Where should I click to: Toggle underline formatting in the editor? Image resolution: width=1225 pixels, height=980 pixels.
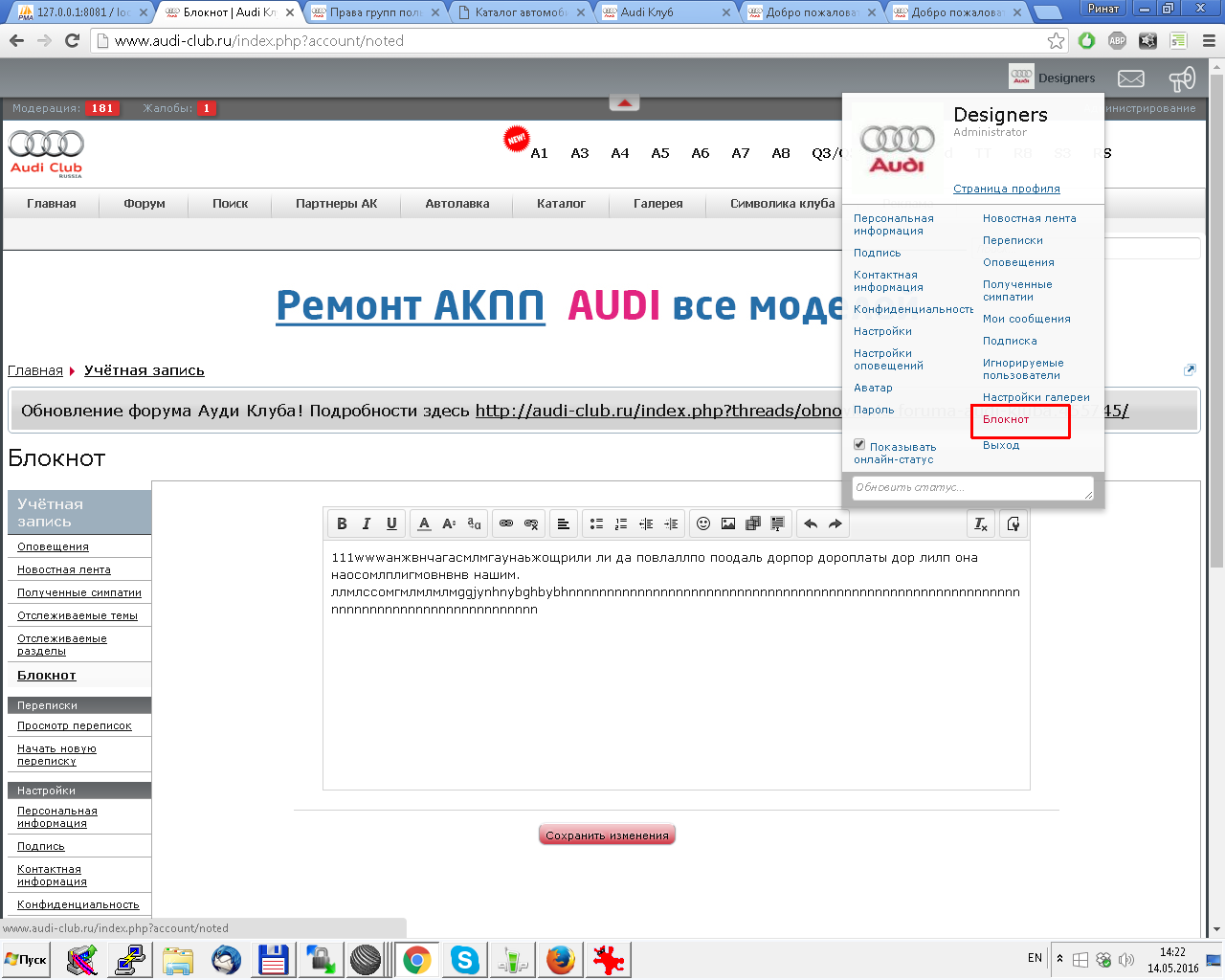click(391, 523)
